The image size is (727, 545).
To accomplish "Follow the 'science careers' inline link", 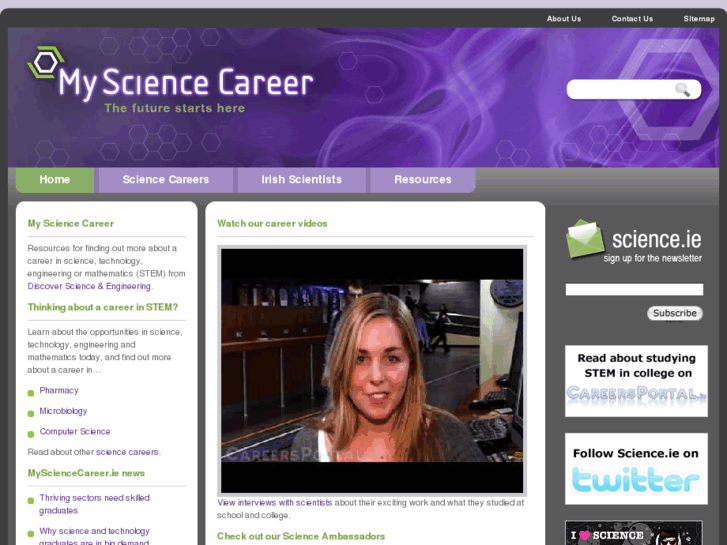I will point(128,452).
